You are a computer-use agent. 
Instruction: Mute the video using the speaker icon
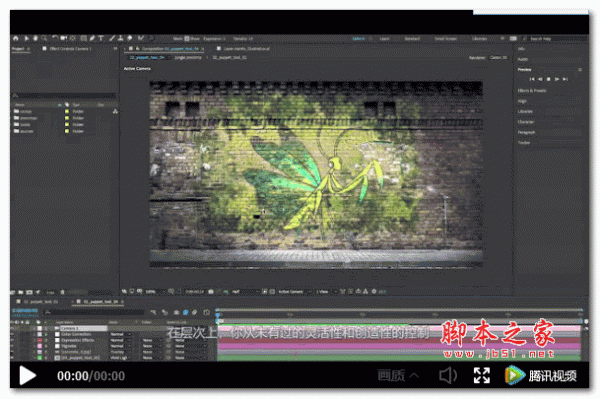point(448,376)
